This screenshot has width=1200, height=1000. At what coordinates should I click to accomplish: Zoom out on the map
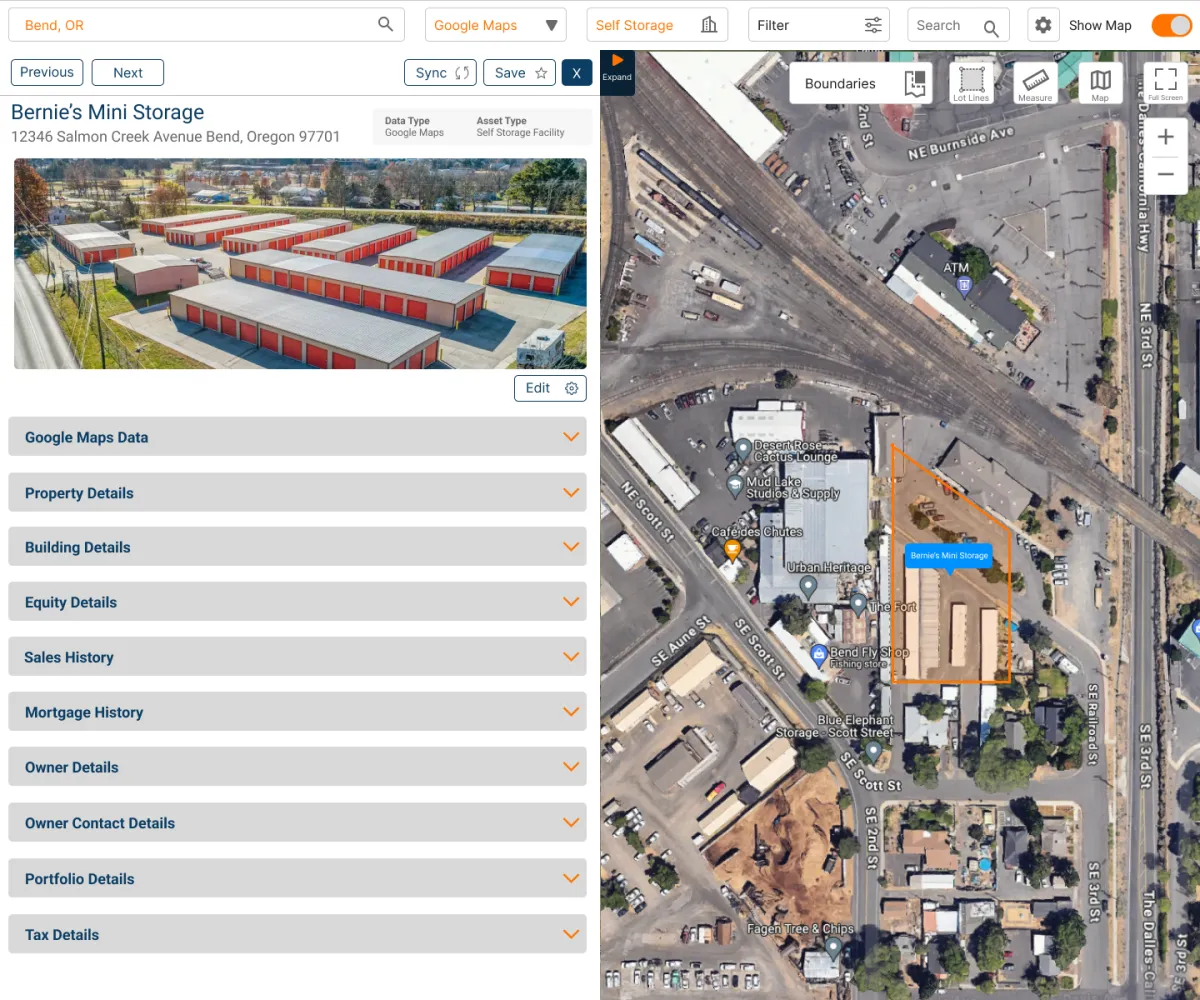click(x=1165, y=175)
